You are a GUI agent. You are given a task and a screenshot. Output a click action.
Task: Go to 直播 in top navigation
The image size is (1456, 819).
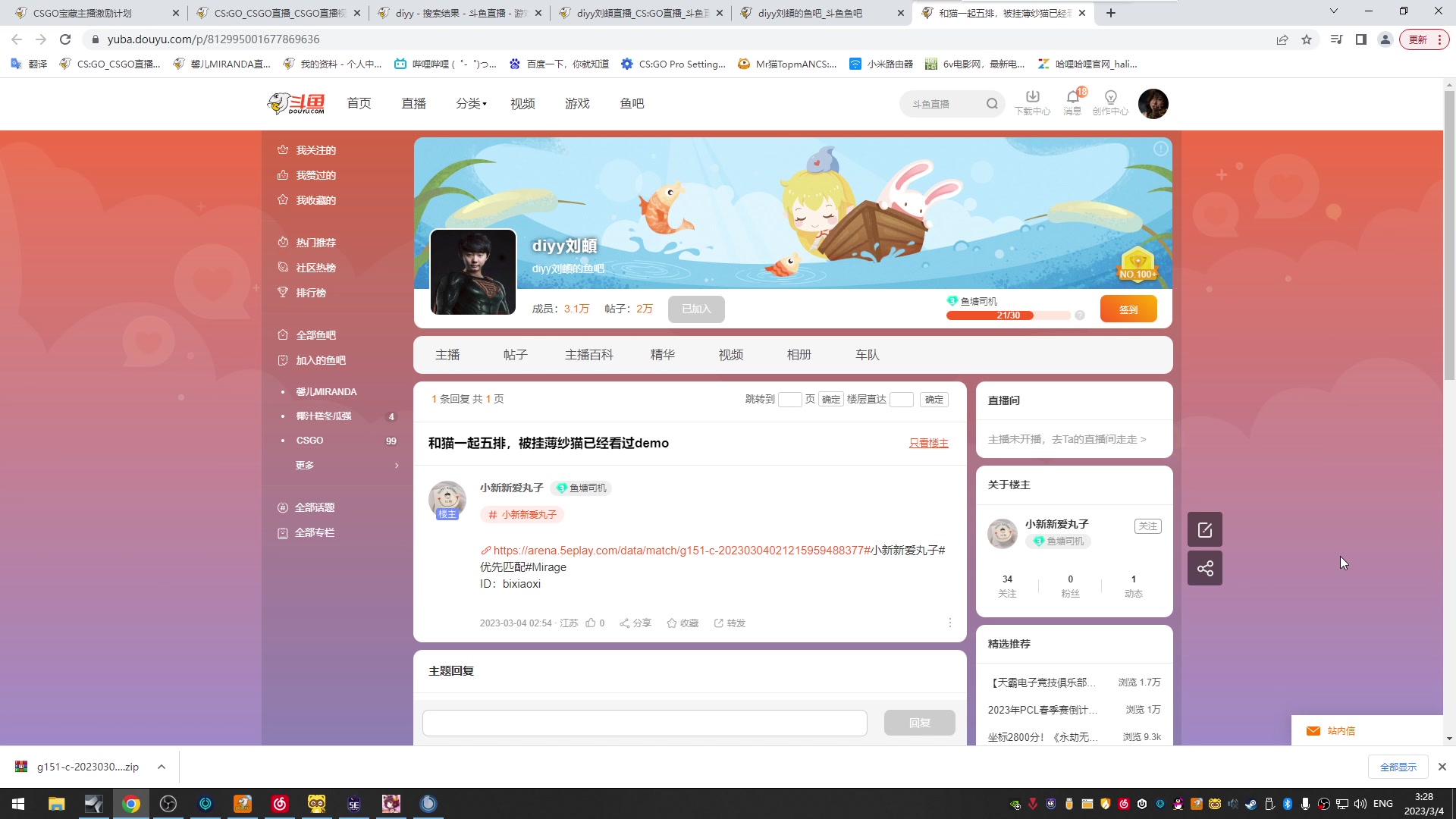coord(414,104)
